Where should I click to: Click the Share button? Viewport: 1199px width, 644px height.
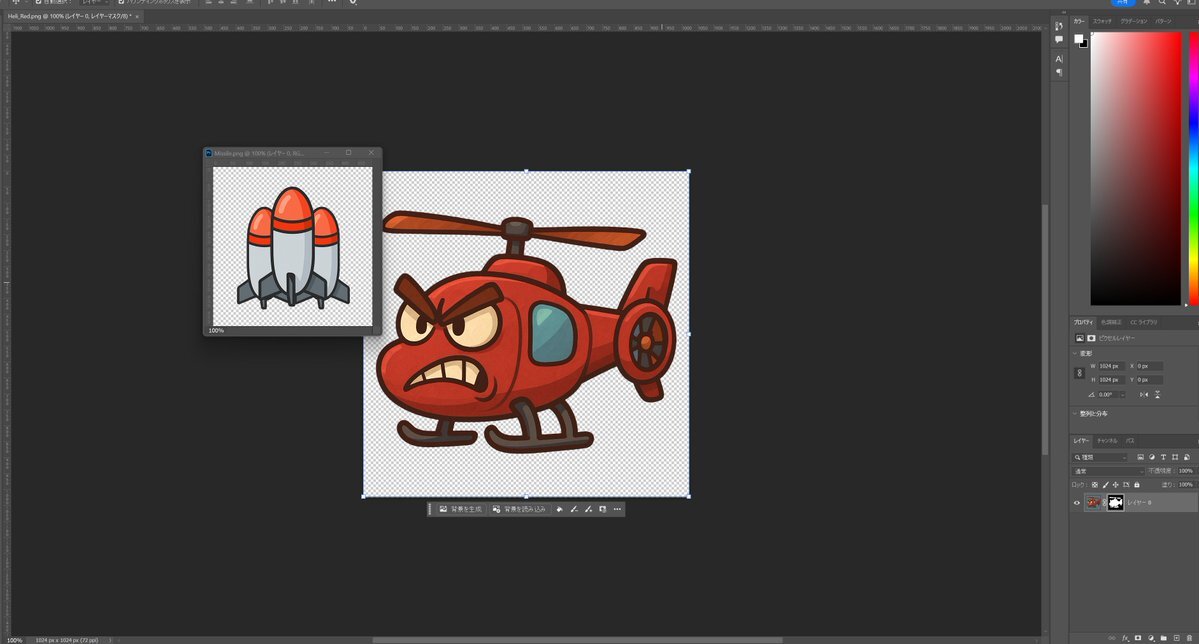tap(1123, 2)
